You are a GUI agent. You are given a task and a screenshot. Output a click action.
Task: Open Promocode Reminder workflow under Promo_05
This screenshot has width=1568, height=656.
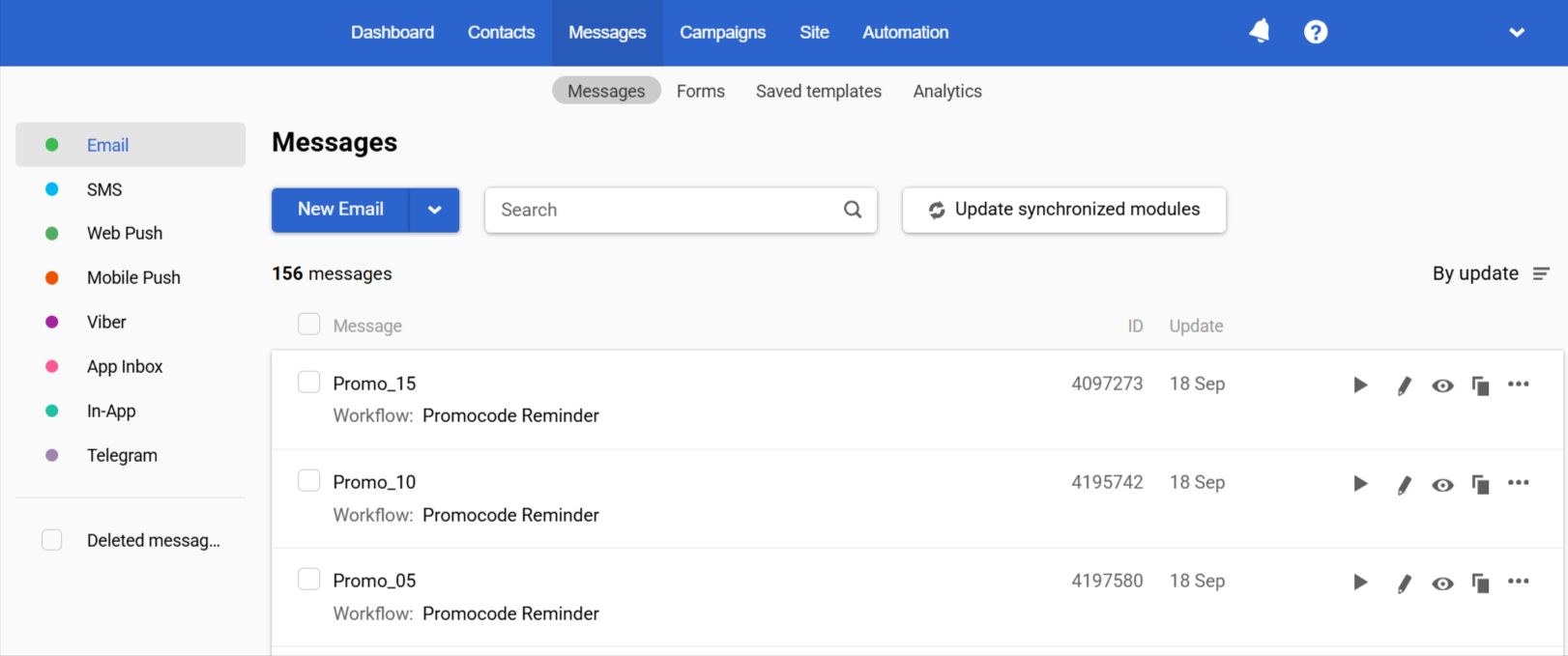(510, 613)
